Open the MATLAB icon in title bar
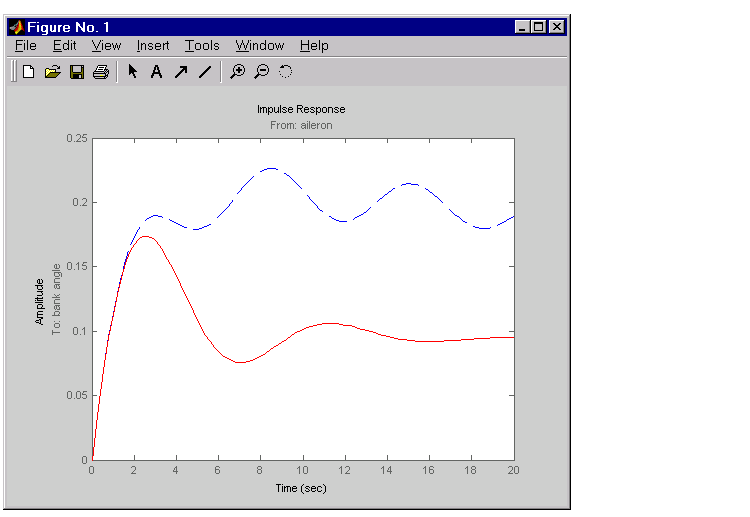Image resolution: width=750 pixels, height=517 pixels. point(16,27)
